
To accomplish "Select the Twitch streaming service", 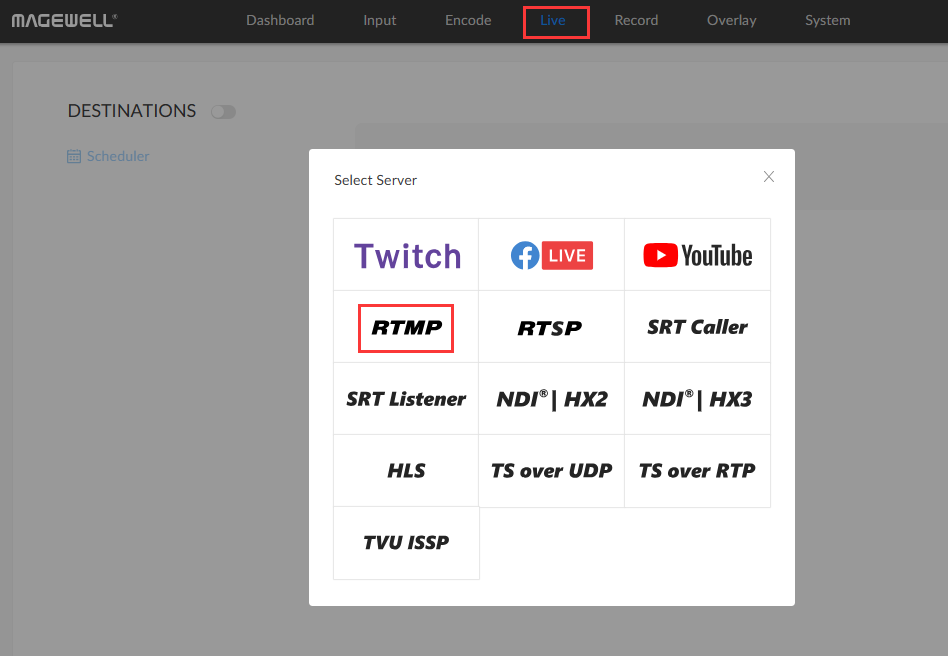I will 405,254.
